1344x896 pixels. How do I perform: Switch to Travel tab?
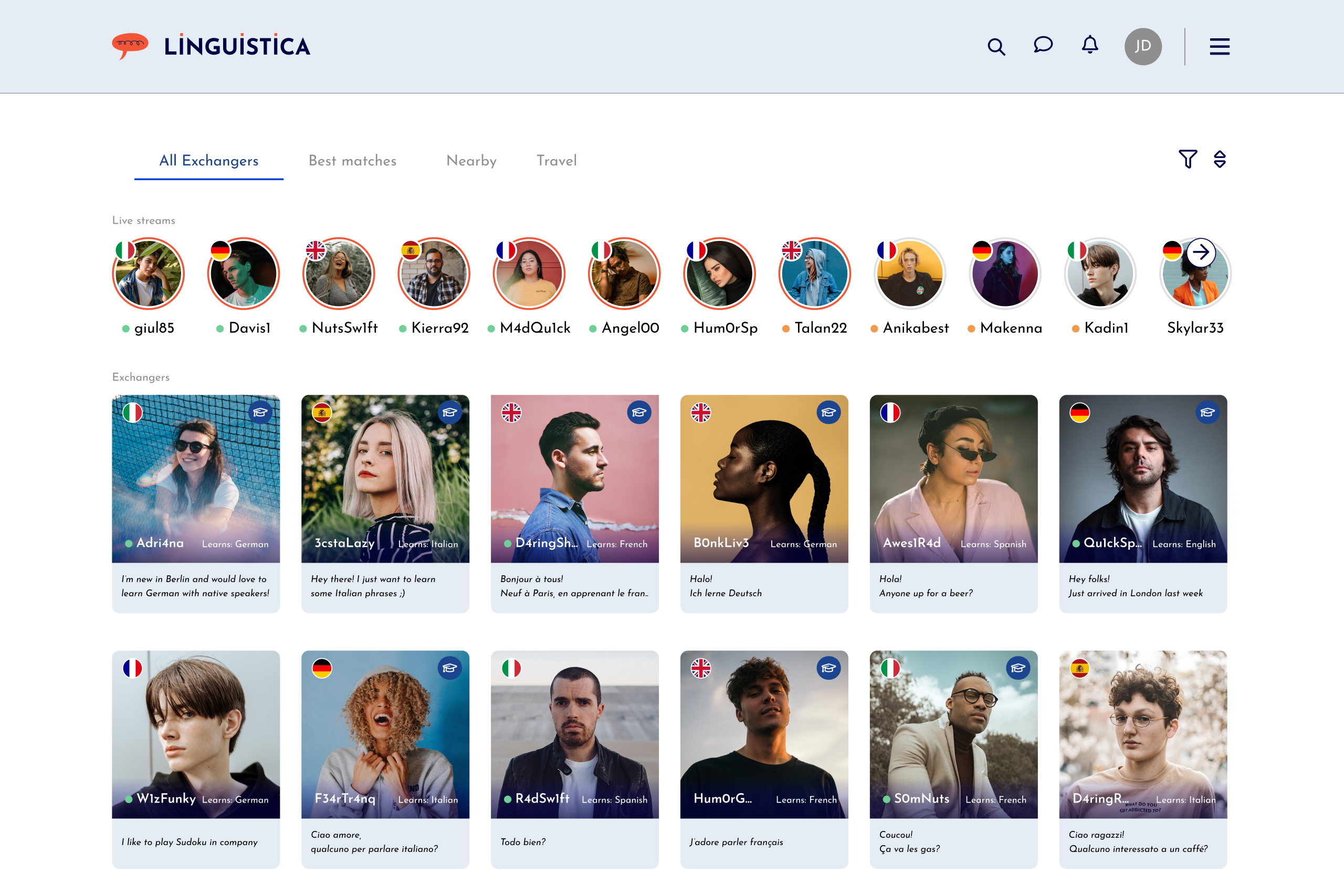click(556, 161)
